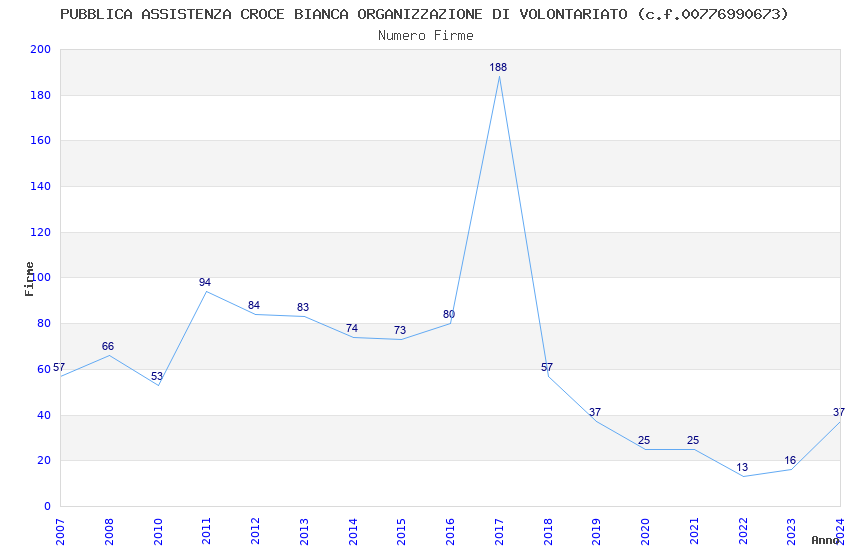Click the y-axis value 180
Viewport: 850px width, 550px height.
click(x=40, y=95)
